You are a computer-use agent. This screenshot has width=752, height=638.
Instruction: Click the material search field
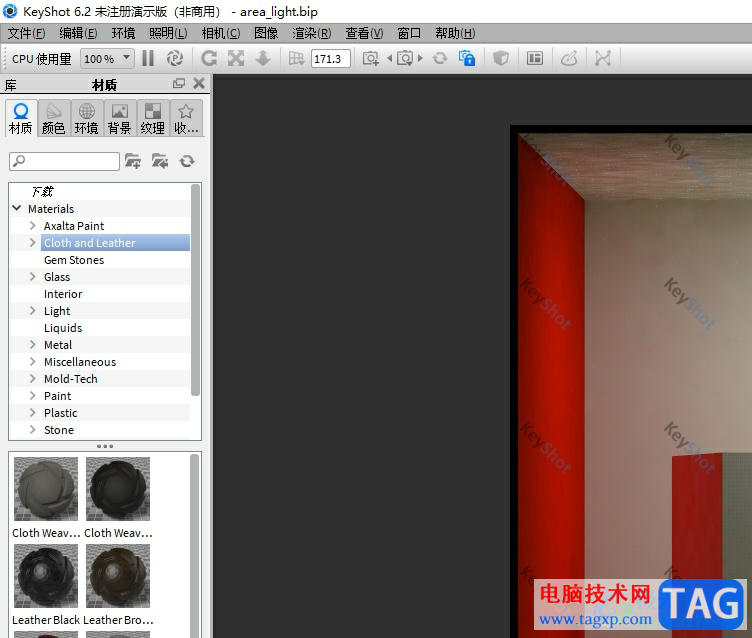click(x=64, y=161)
